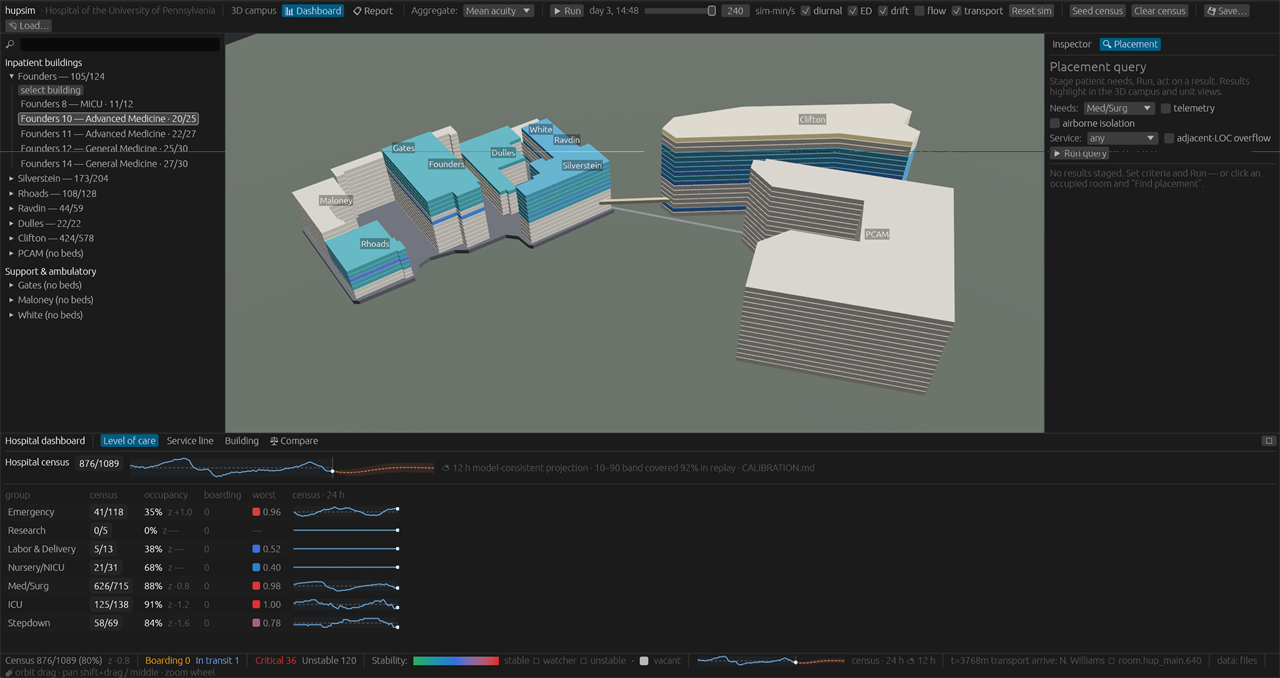Enable adjacent-LOC overflow checkbox
The image size is (1280, 678).
coord(1169,138)
